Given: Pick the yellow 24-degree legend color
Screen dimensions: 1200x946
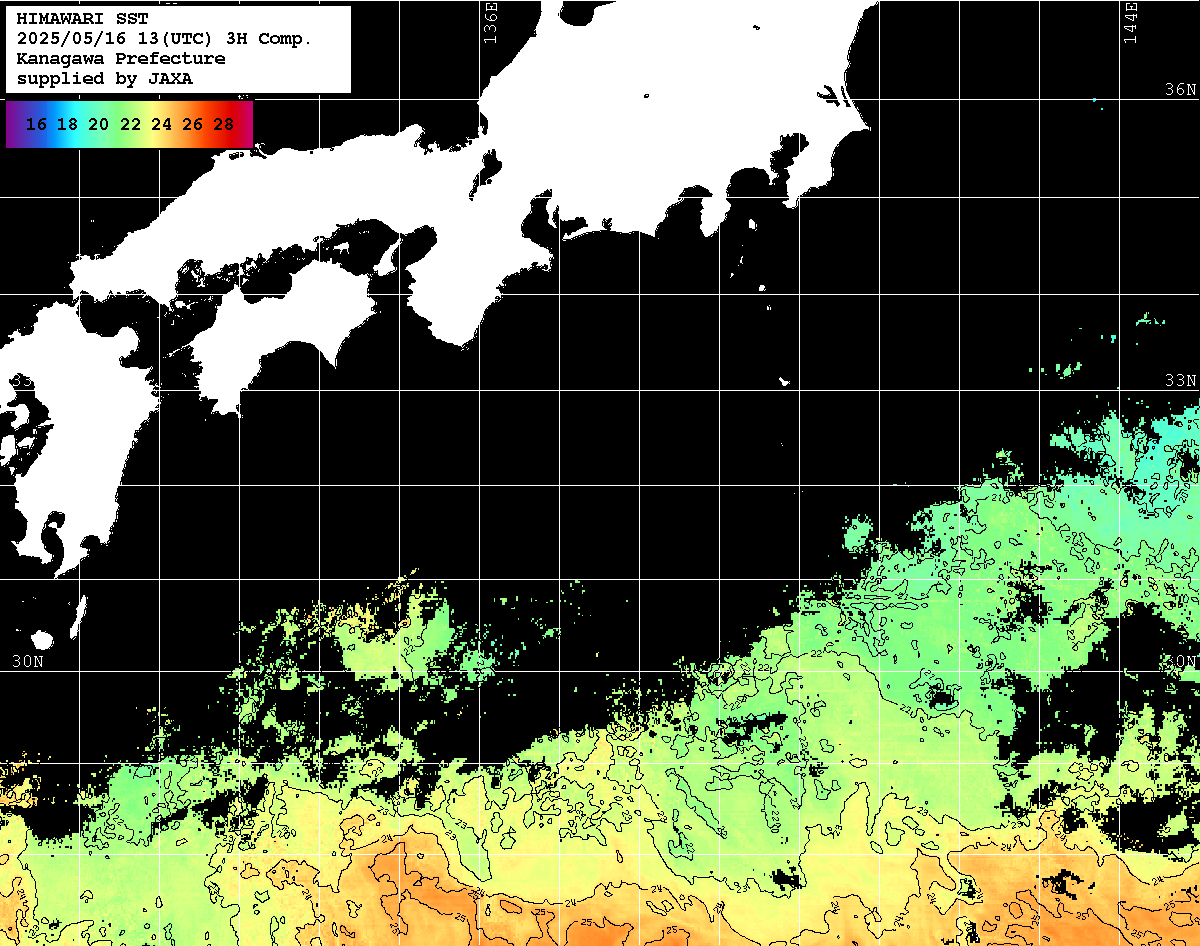Looking at the screenshot, I should tap(161, 124).
